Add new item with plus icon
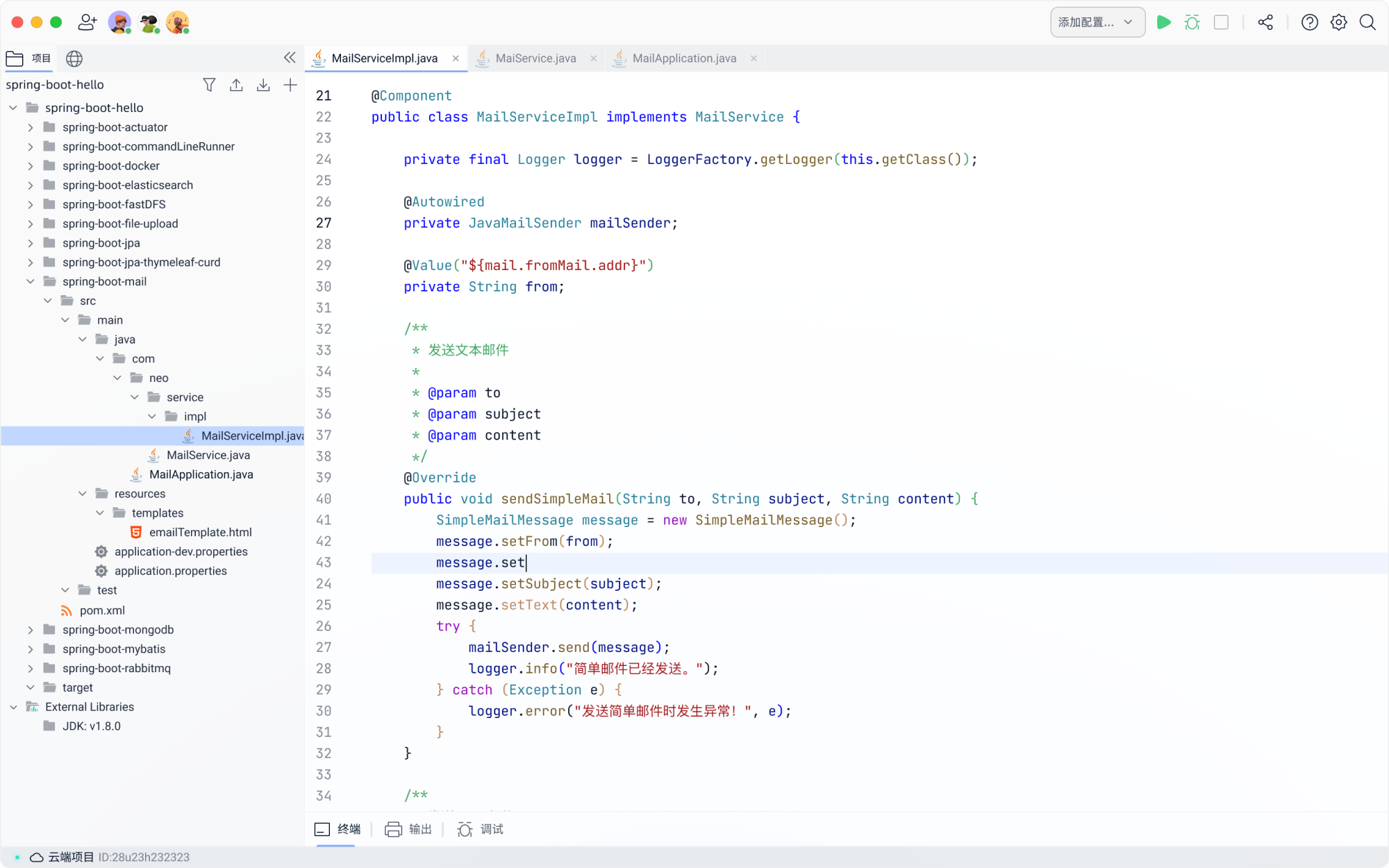The height and width of the screenshot is (868, 1389). 290,85
